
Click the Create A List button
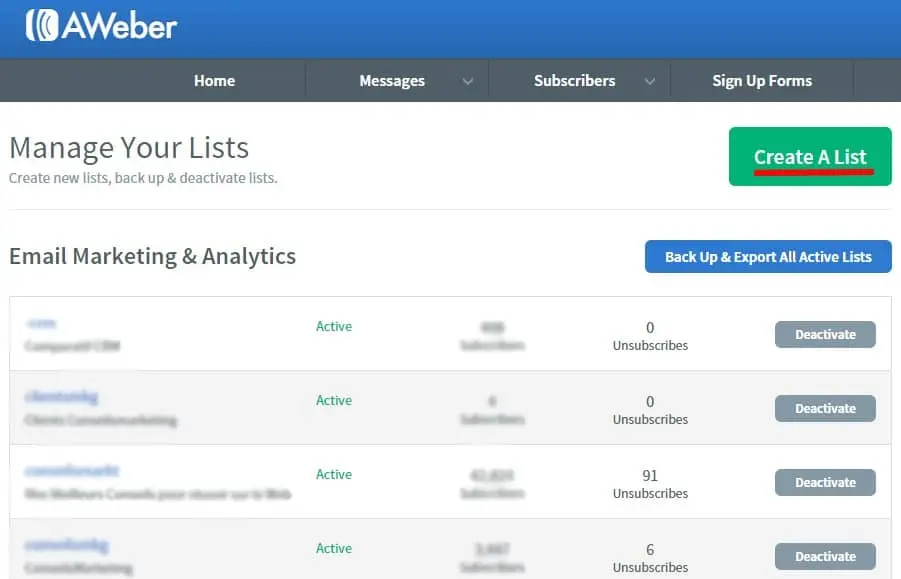pos(810,156)
